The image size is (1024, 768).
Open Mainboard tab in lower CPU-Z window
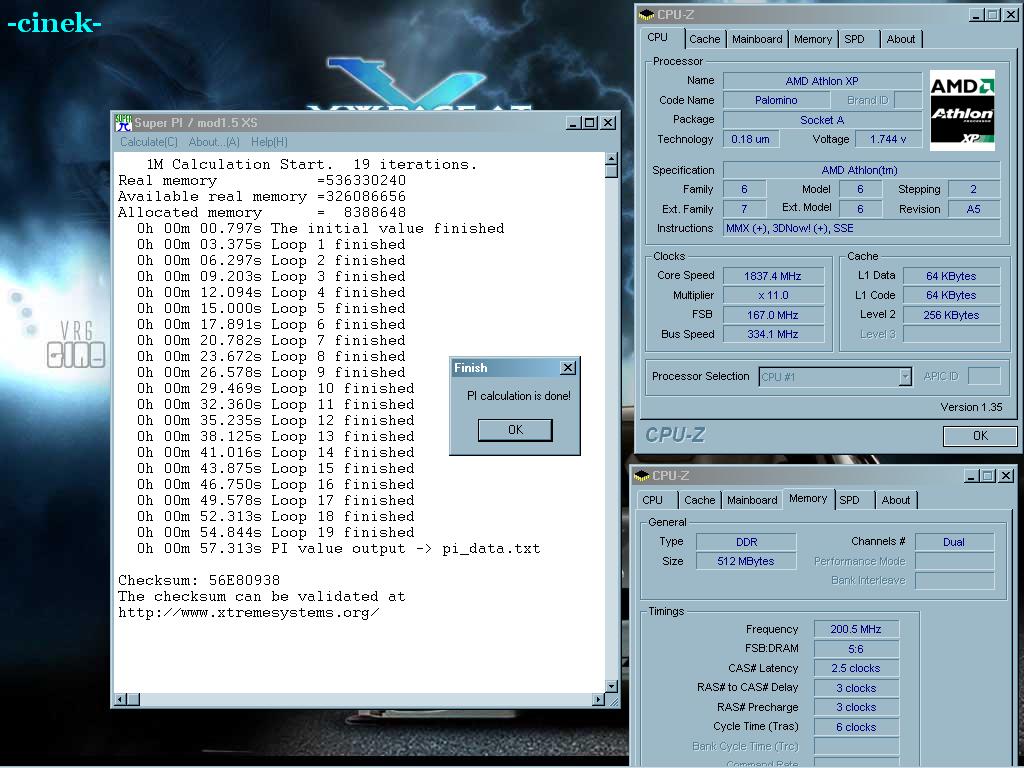[752, 500]
